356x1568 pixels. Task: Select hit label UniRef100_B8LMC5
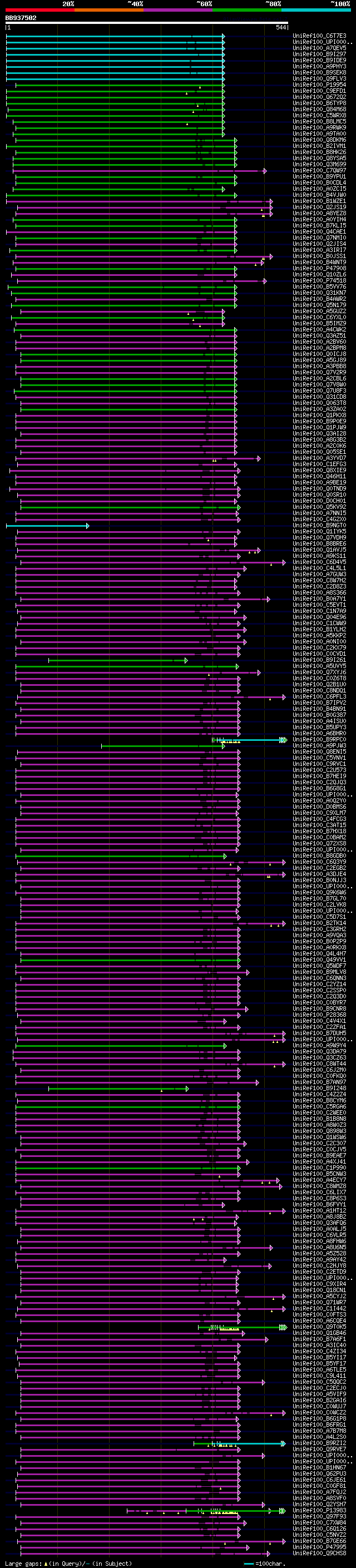tap(319, 122)
